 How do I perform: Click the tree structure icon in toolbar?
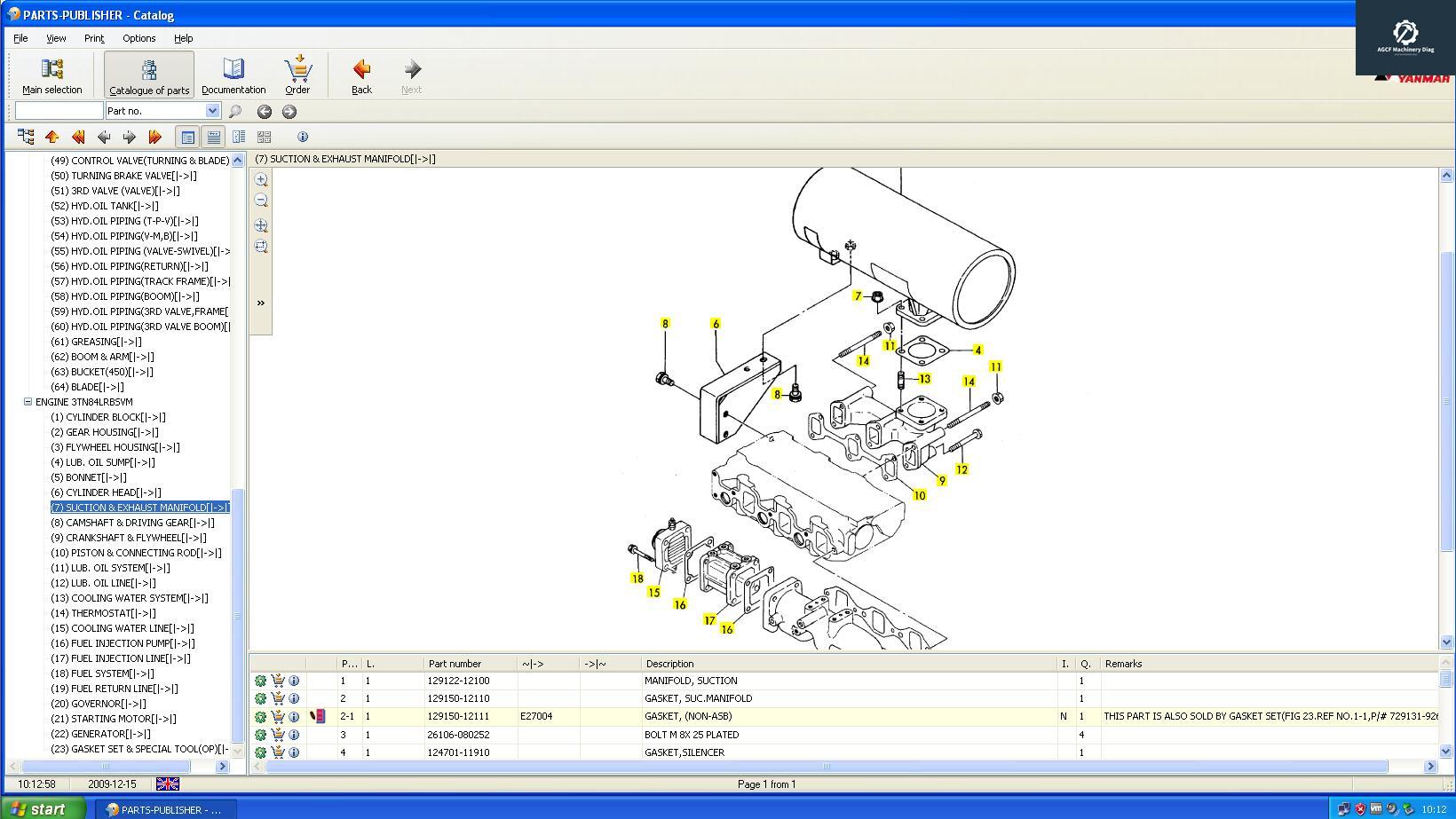click(x=26, y=137)
